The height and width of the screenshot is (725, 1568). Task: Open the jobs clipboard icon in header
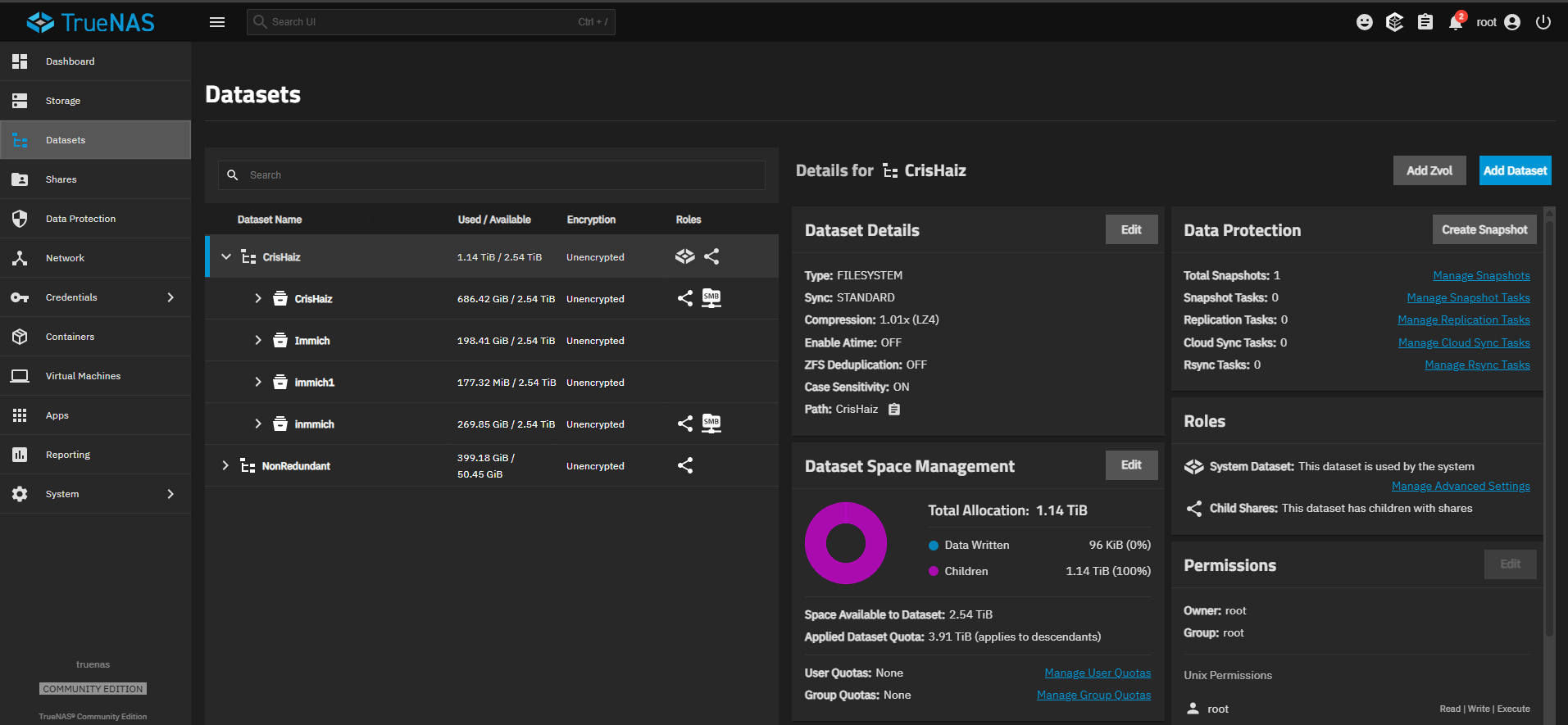1425,22
